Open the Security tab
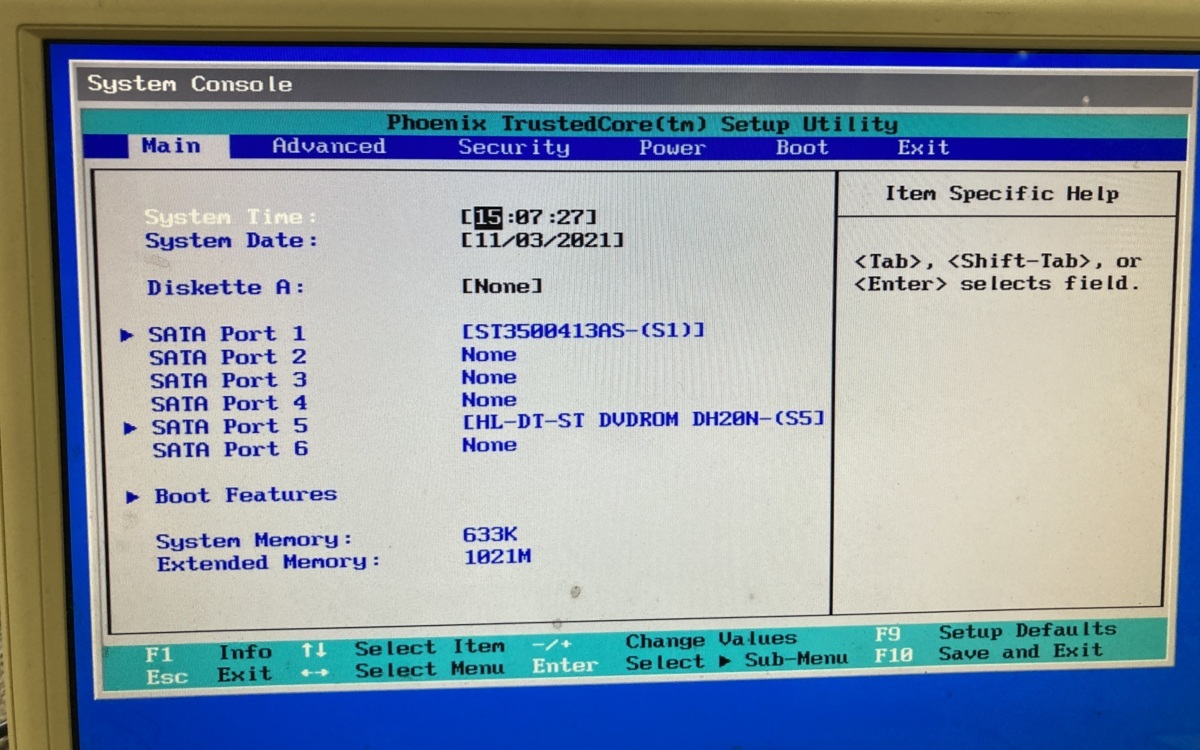Image resolution: width=1200 pixels, height=750 pixels. pos(514,147)
